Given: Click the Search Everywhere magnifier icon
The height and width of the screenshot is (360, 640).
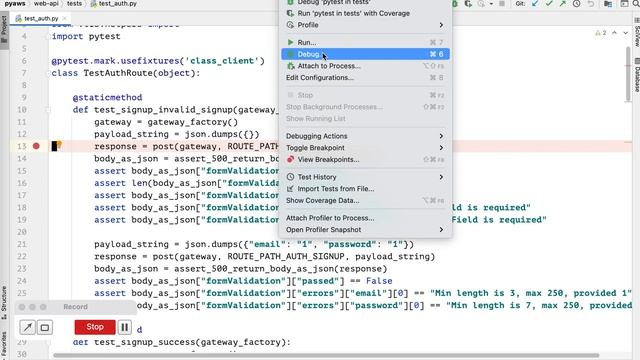Looking at the screenshot, I should 636,4.
